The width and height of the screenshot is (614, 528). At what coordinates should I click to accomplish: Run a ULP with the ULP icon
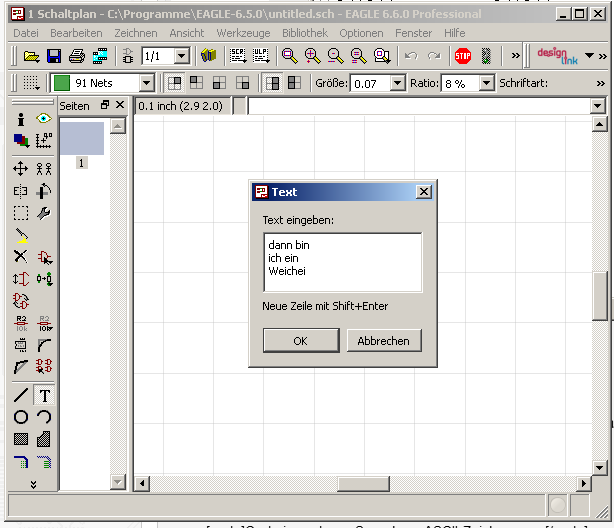pos(261,56)
